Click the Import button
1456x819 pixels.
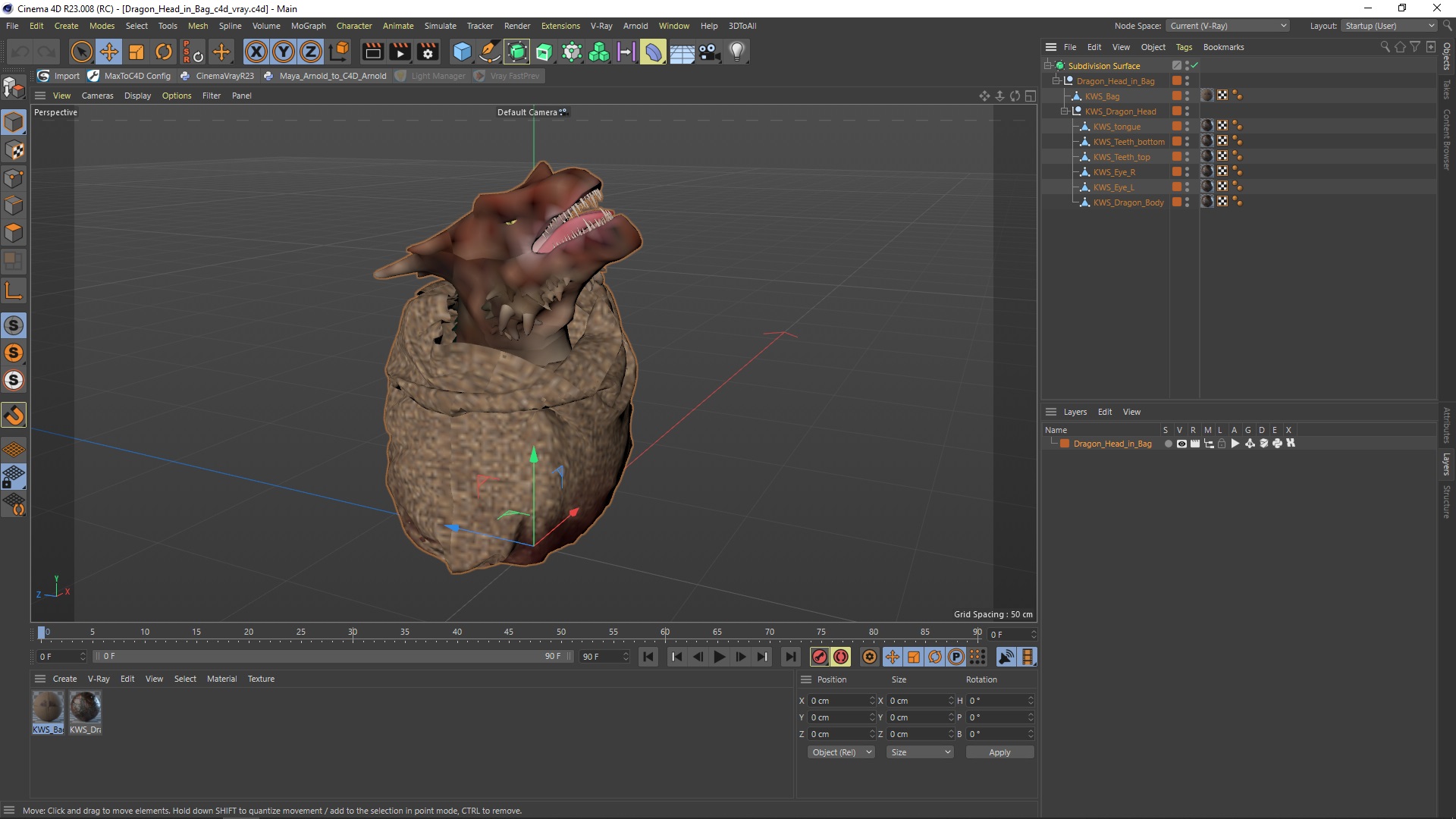58,76
